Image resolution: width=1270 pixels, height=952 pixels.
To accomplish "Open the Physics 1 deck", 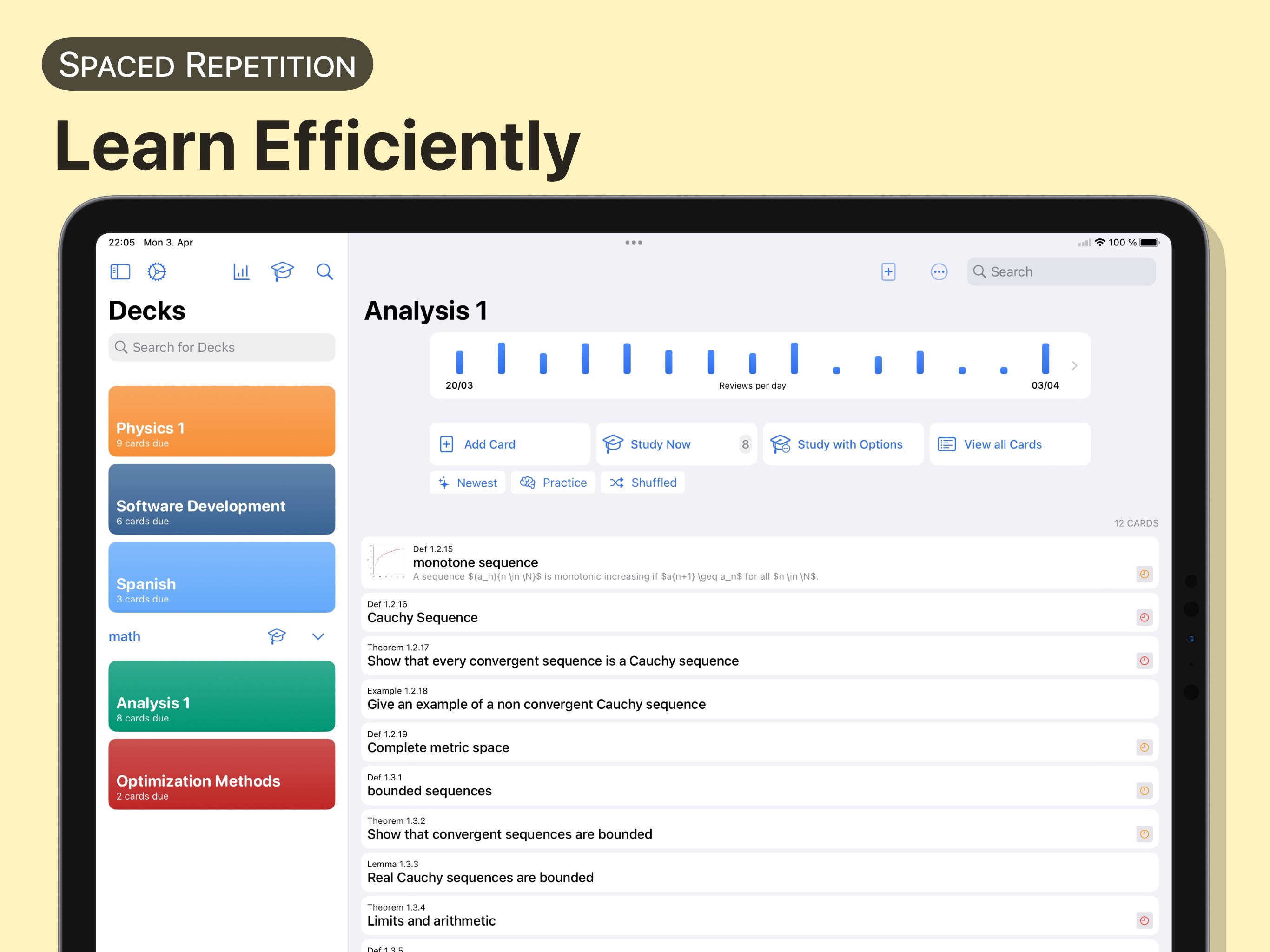I will 222,422.
